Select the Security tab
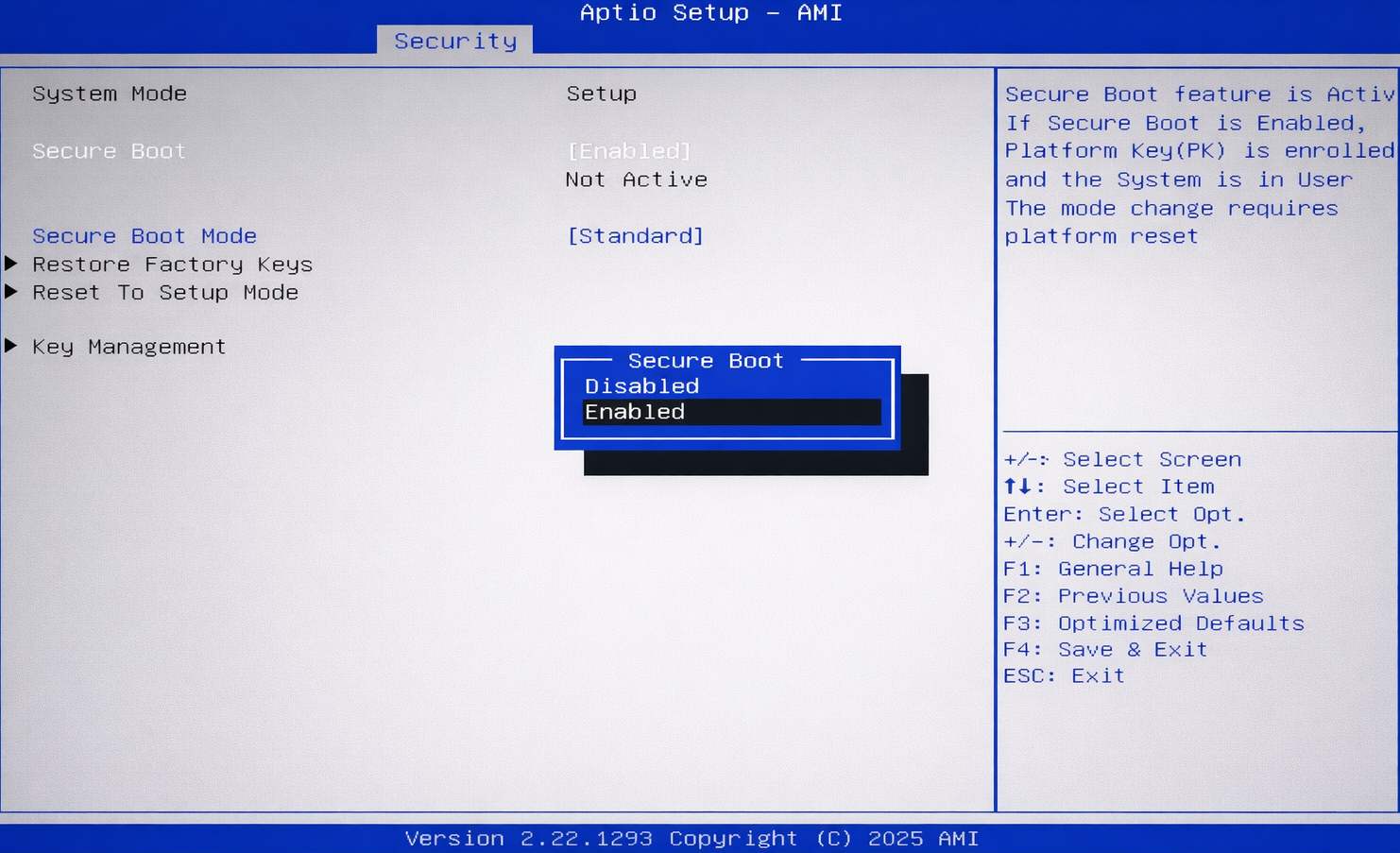The image size is (1400, 853). (454, 41)
